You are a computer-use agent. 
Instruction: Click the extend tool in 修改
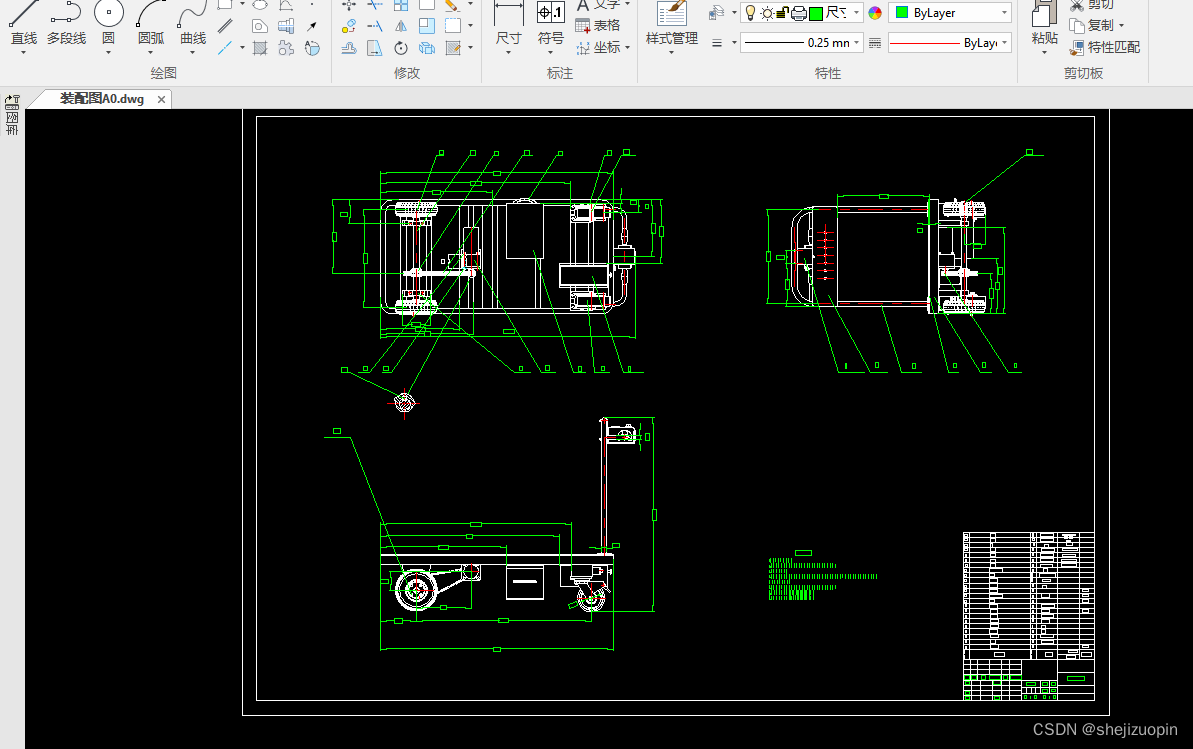click(375, 26)
